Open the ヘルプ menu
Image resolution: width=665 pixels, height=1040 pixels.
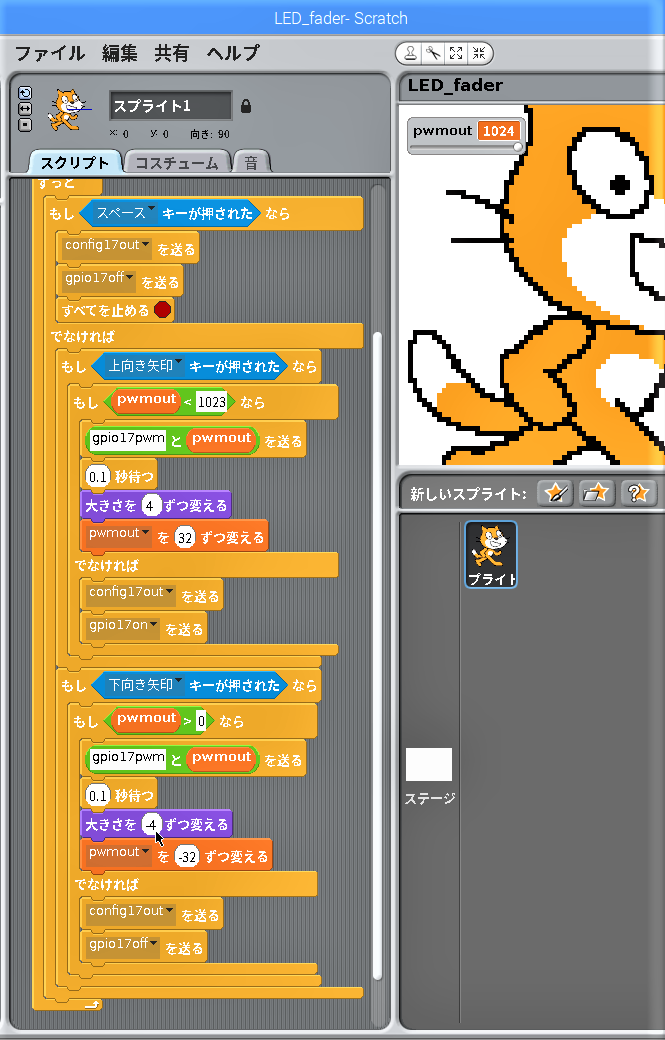[233, 53]
